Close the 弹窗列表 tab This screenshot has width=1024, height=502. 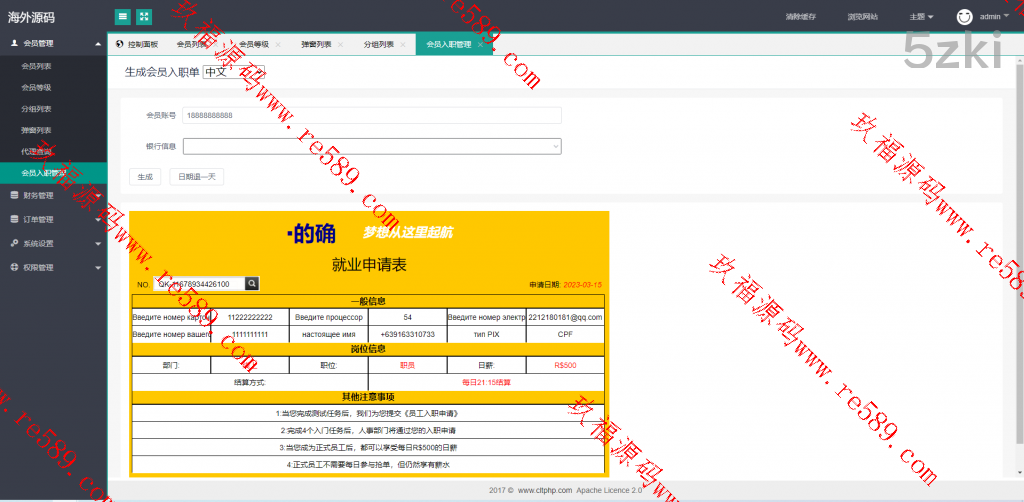click(x=340, y=45)
